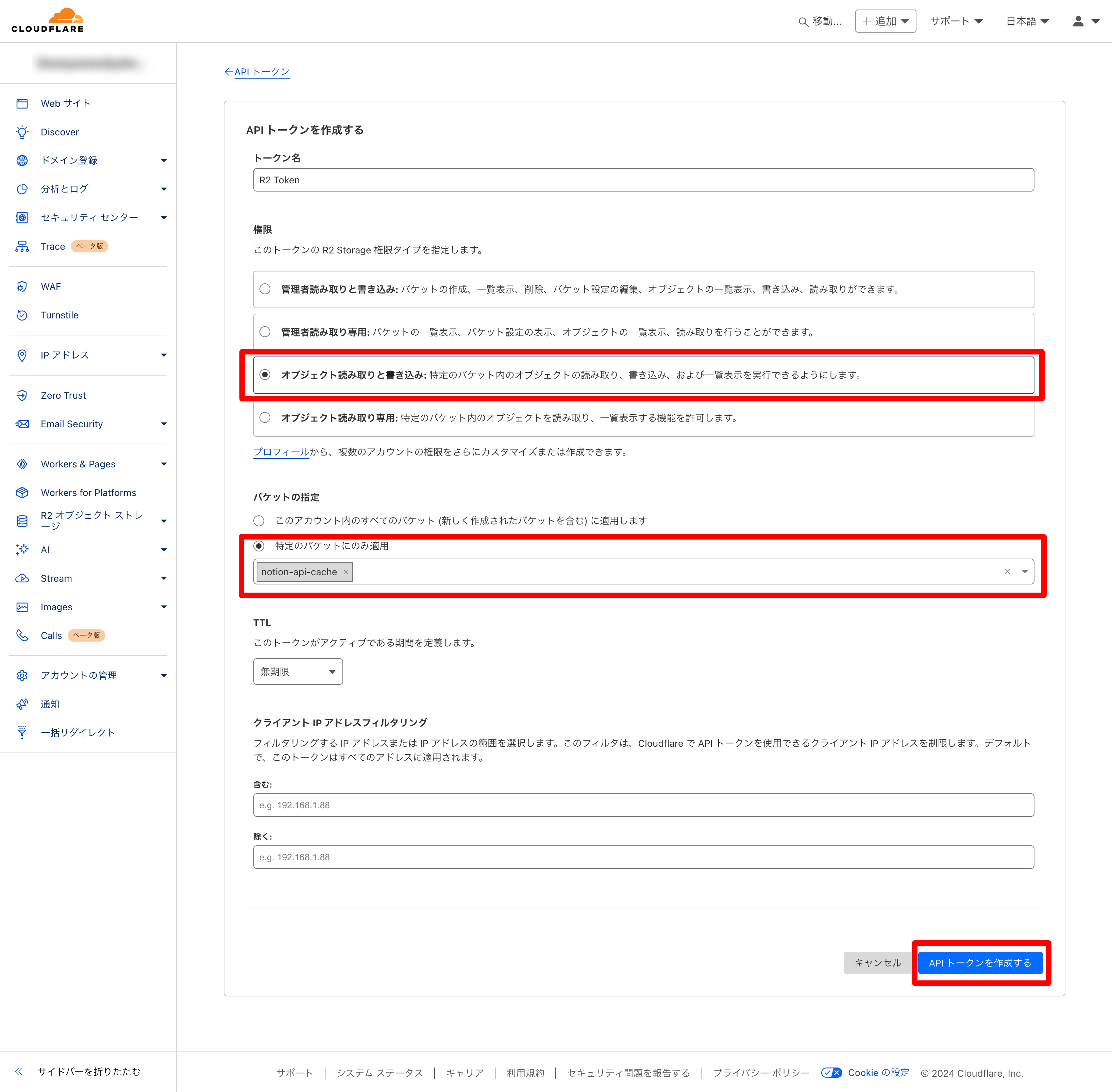
Task: Click the トークン名 input field
Action: 644,180
